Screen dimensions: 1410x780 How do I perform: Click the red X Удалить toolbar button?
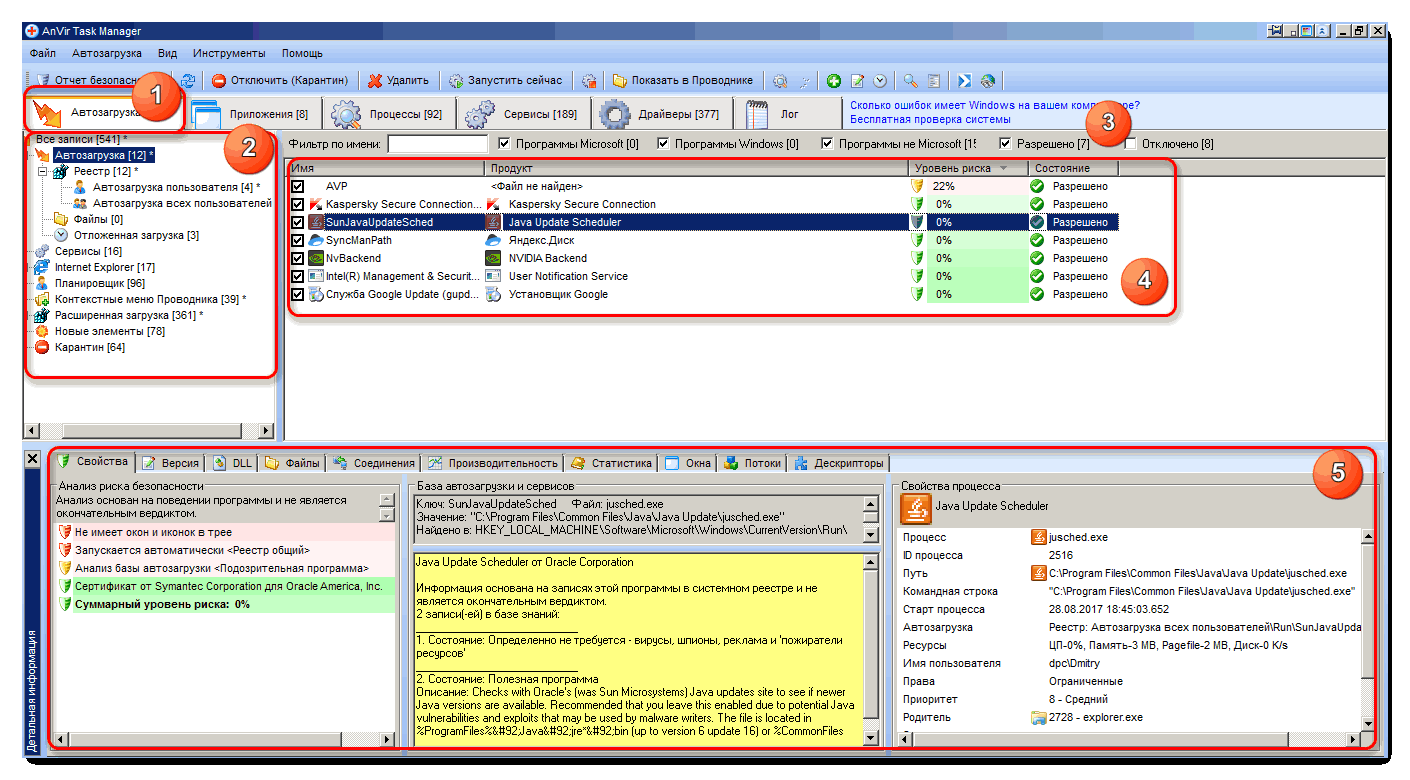tap(398, 80)
